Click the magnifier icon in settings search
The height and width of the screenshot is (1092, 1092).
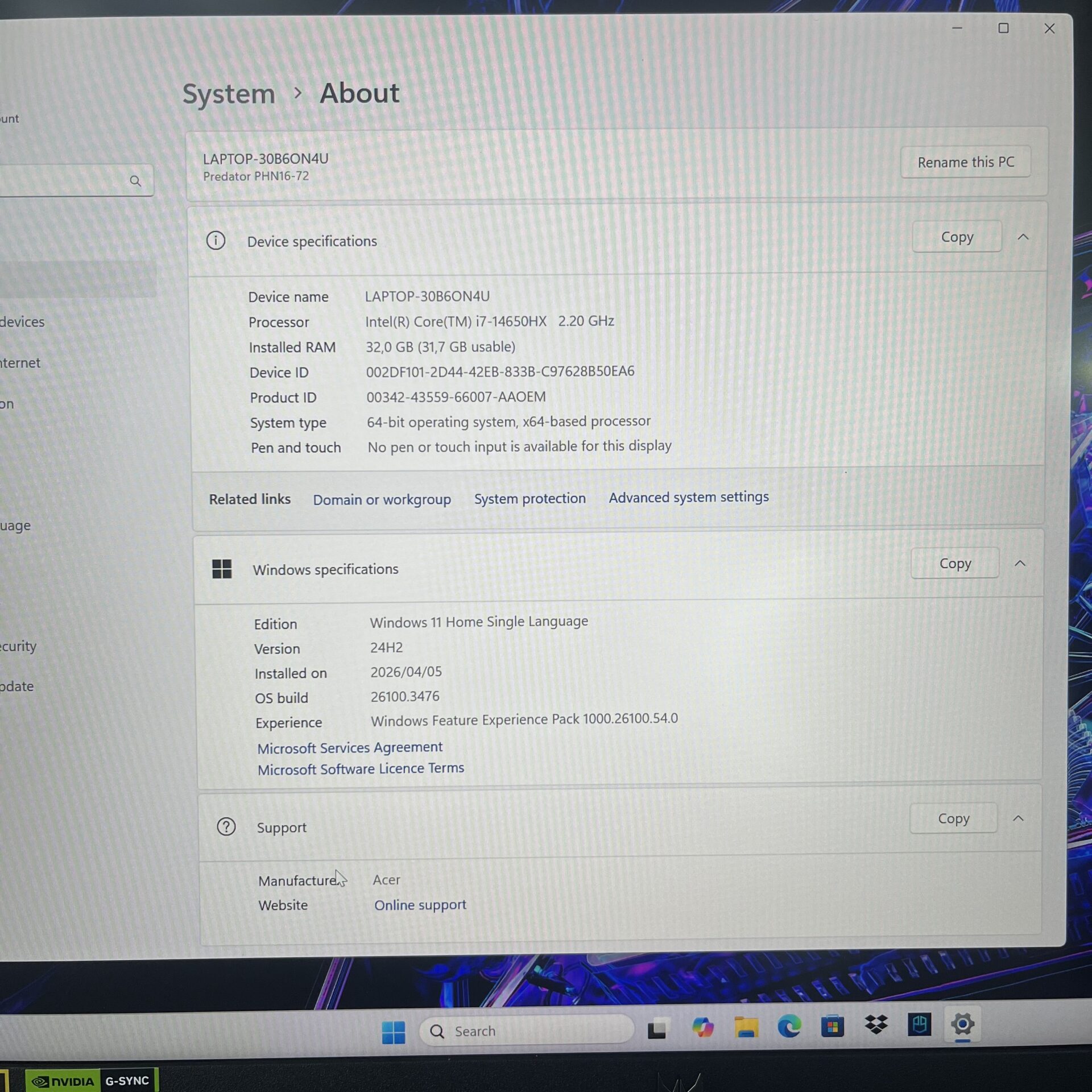click(x=135, y=181)
